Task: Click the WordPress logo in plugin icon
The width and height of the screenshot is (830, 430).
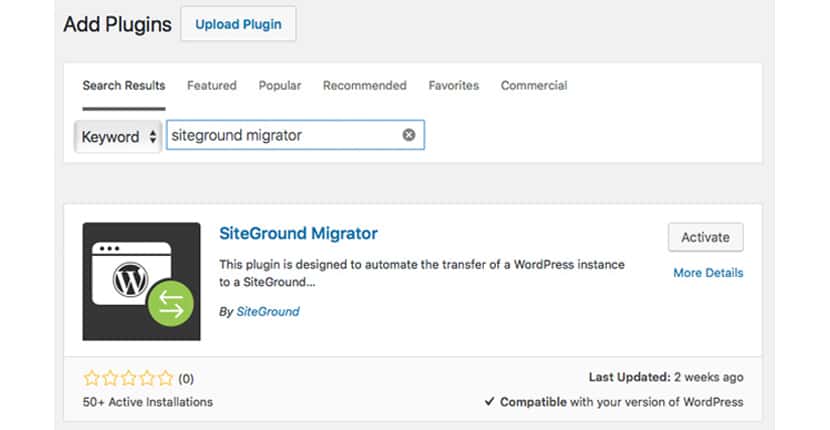Action: pos(130,279)
